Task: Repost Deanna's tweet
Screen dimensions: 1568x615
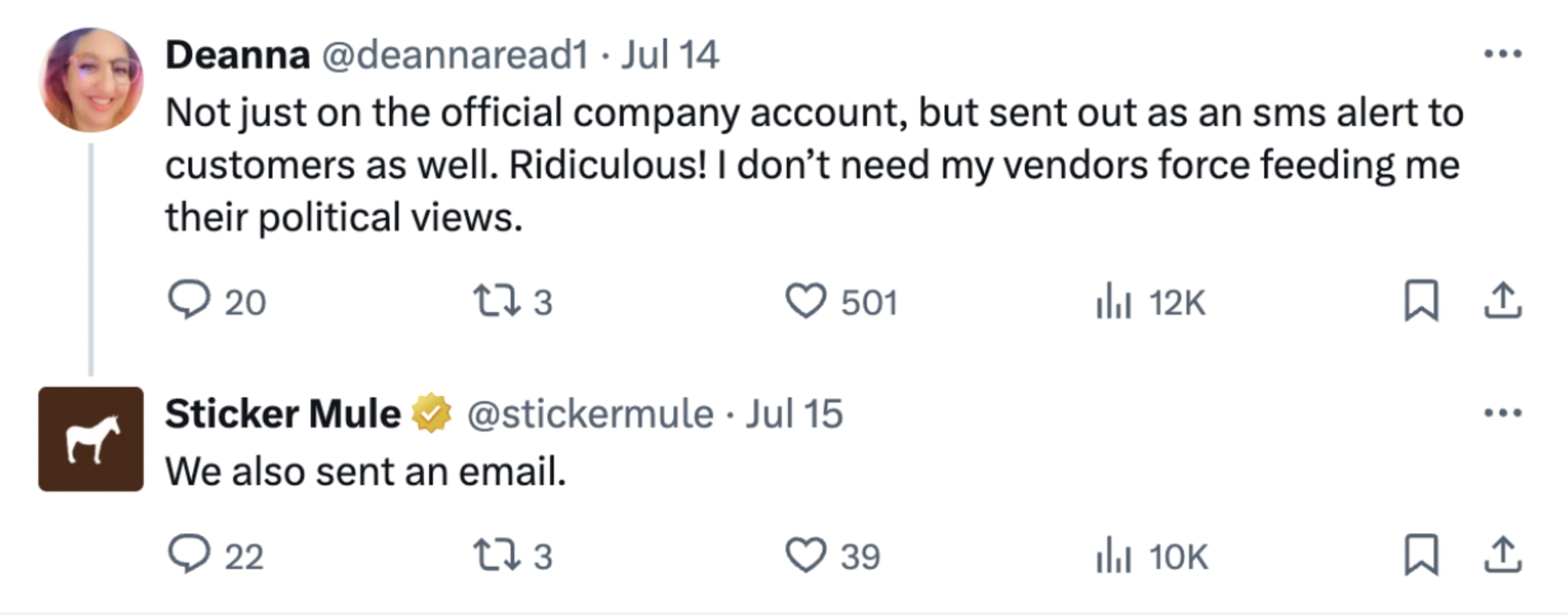Action: click(x=497, y=301)
